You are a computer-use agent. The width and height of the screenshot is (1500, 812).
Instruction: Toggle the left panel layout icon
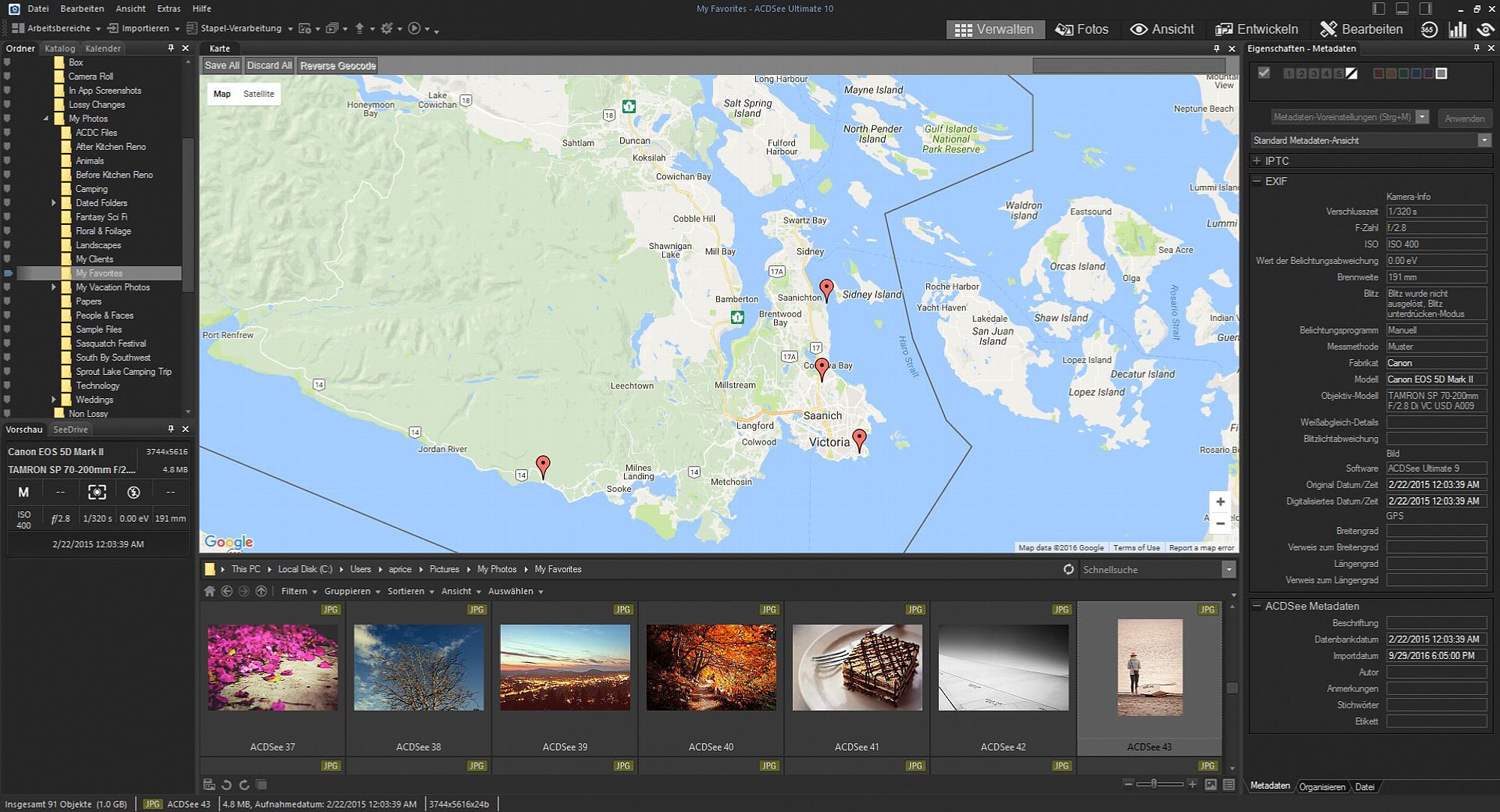pos(1378,9)
